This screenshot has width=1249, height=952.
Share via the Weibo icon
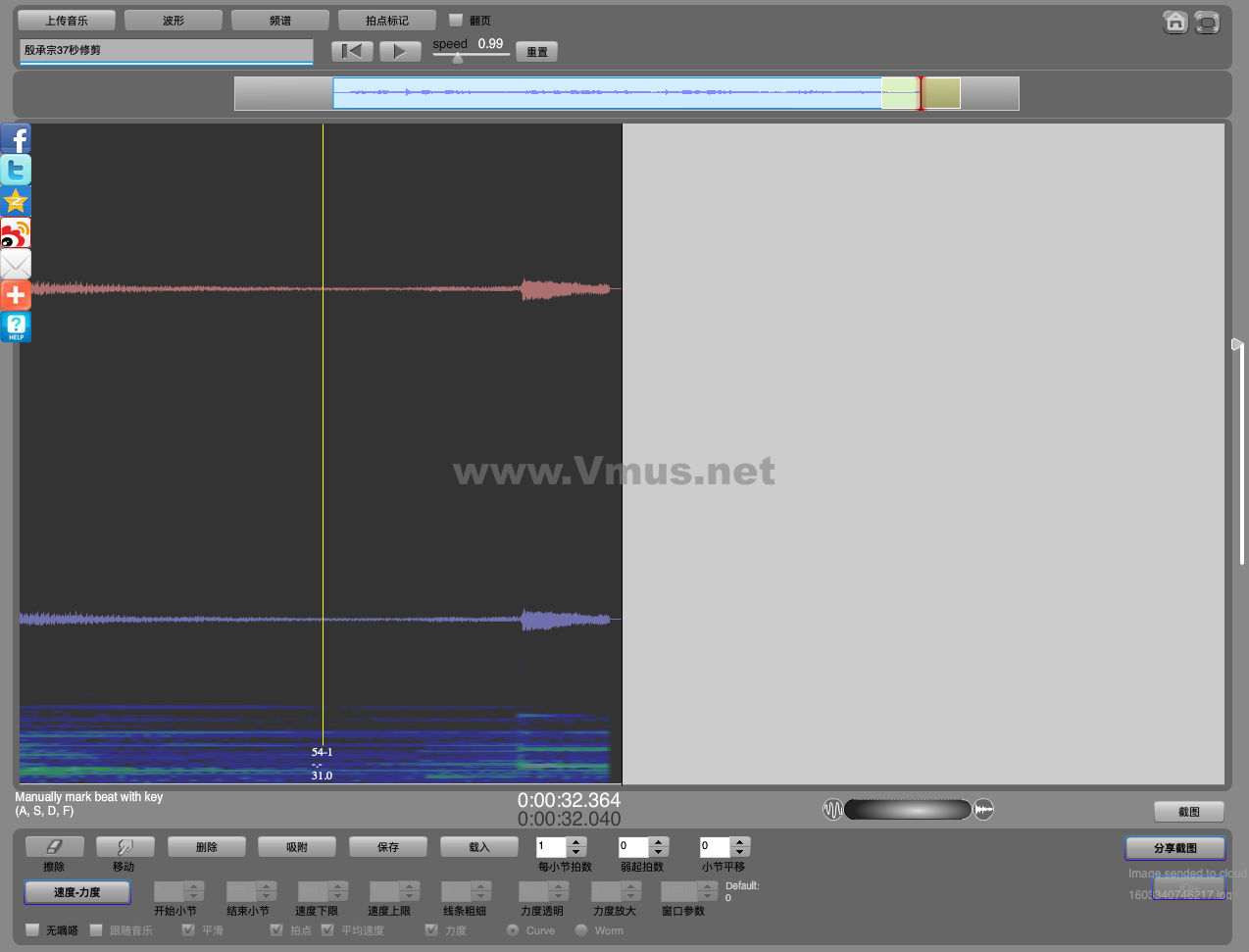[16, 233]
